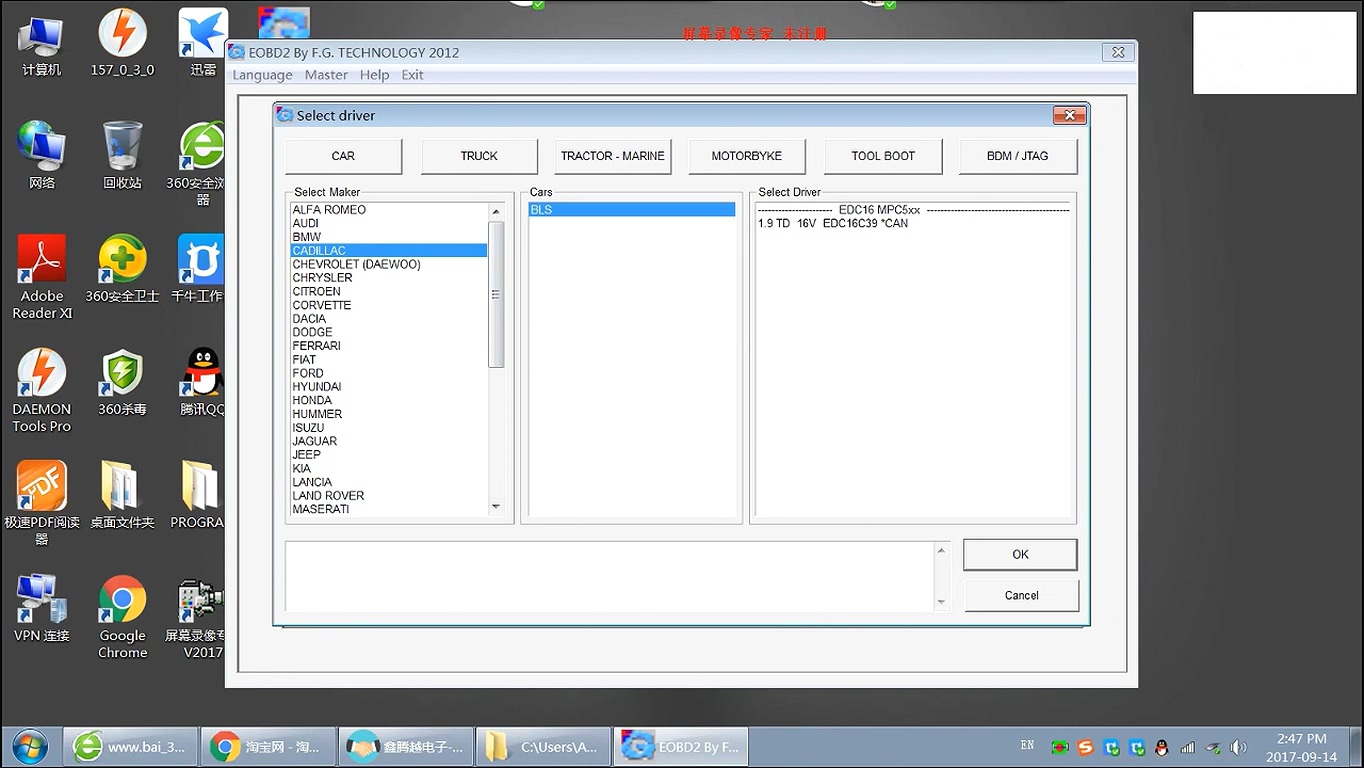The height and width of the screenshot is (768, 1364).
Task: Select CHEVROLET (DAEWOO) maker
Action: coord(389,265)
